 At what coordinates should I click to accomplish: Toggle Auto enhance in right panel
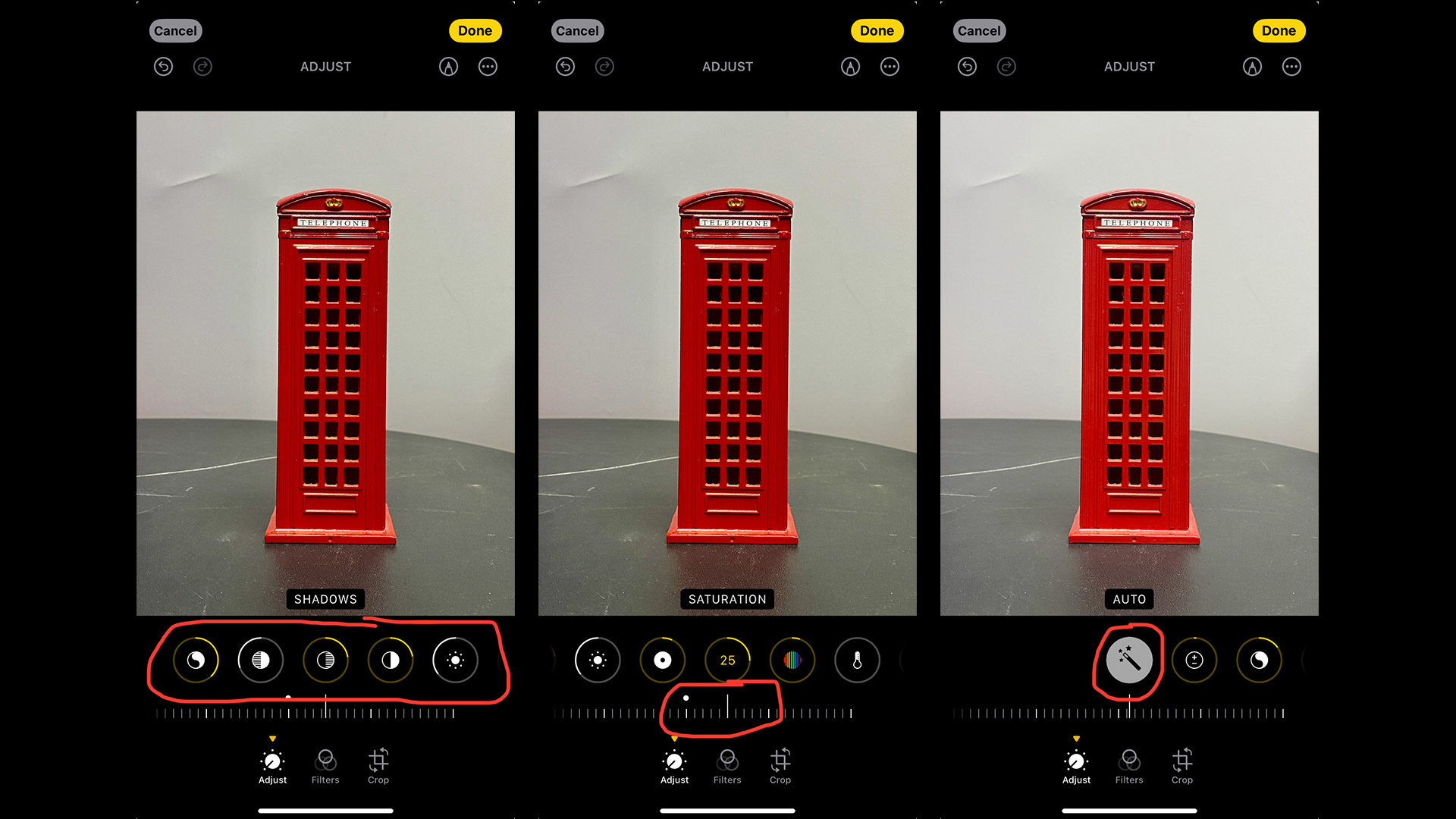1127,660
